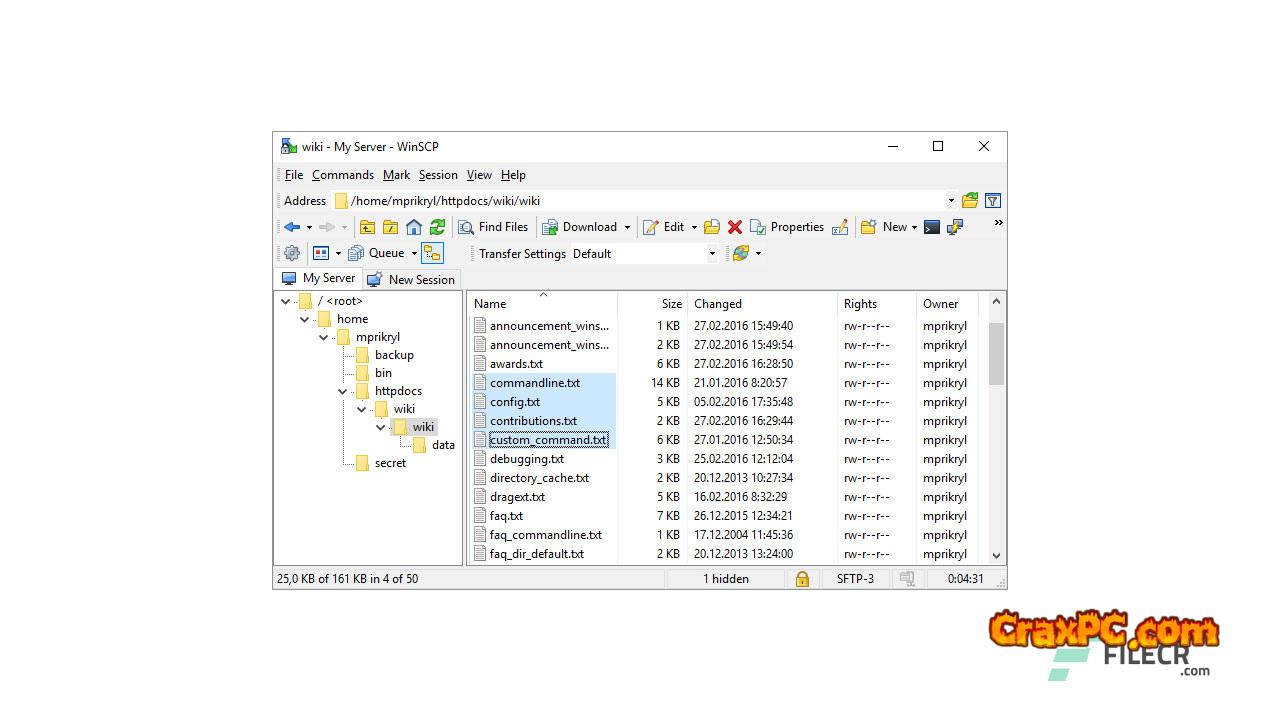Toggle the Queue panel display
Image resolution: width=1280 pixels, height=720 pixels.
[378, 253]
